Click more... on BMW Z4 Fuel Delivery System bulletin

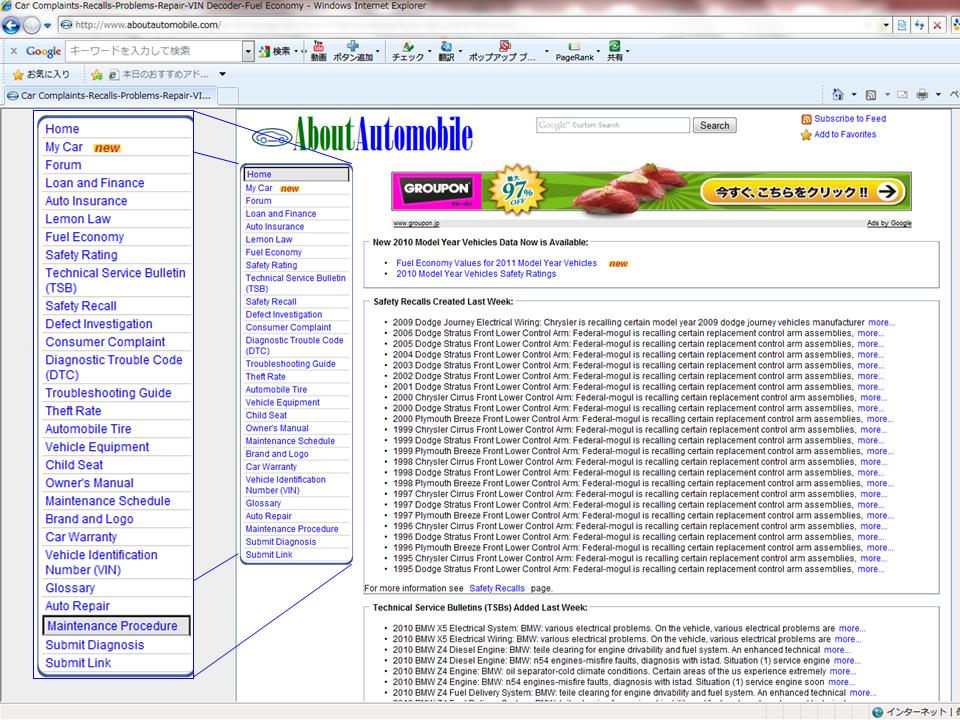[x=863, y=693]
